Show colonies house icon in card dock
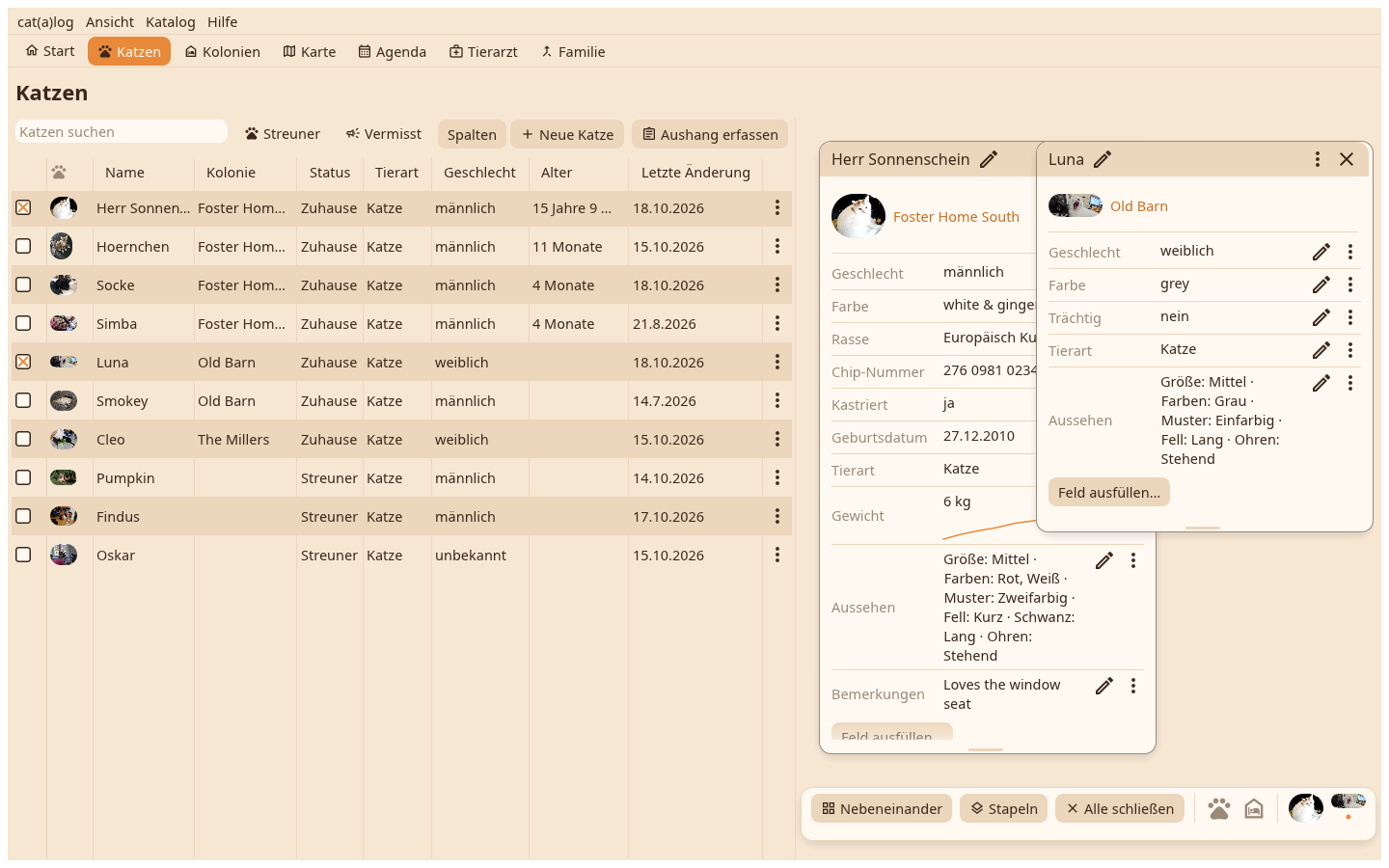This screenshot has height=868, width=1389. pyautogui.click(x=1254, y=808)
